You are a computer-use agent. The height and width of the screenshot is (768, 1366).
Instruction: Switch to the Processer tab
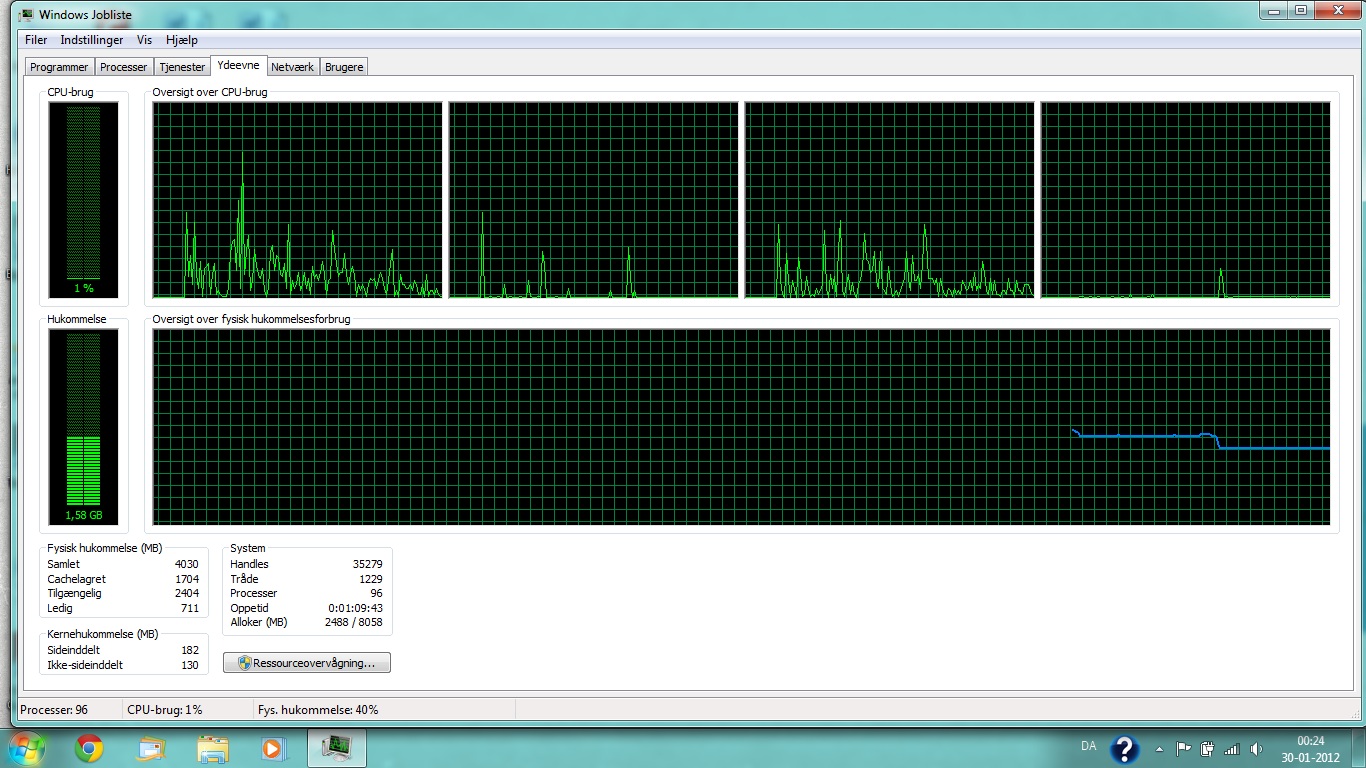(x=124, y=67)
